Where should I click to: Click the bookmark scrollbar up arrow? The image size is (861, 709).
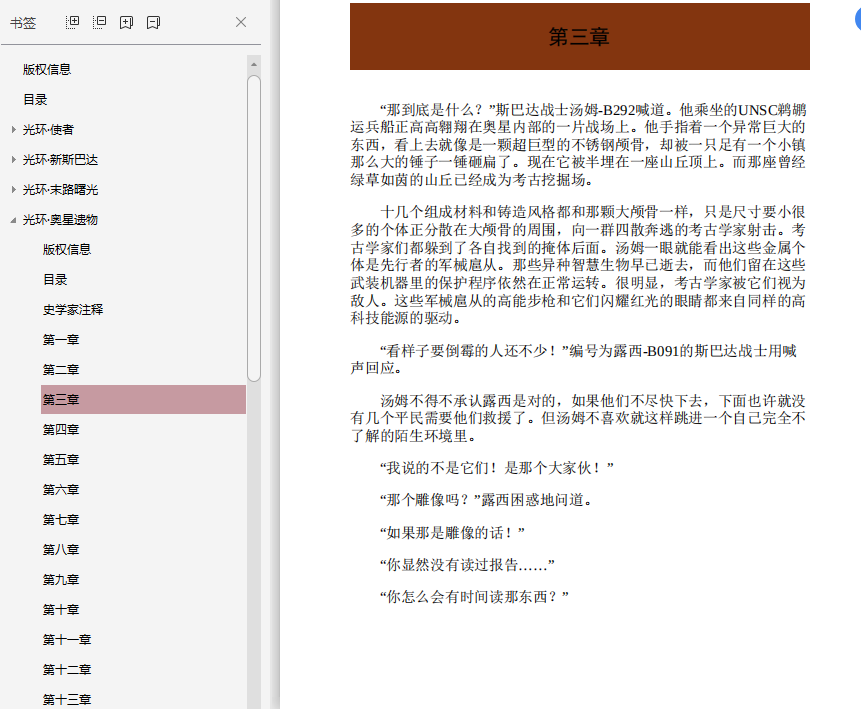254,64
